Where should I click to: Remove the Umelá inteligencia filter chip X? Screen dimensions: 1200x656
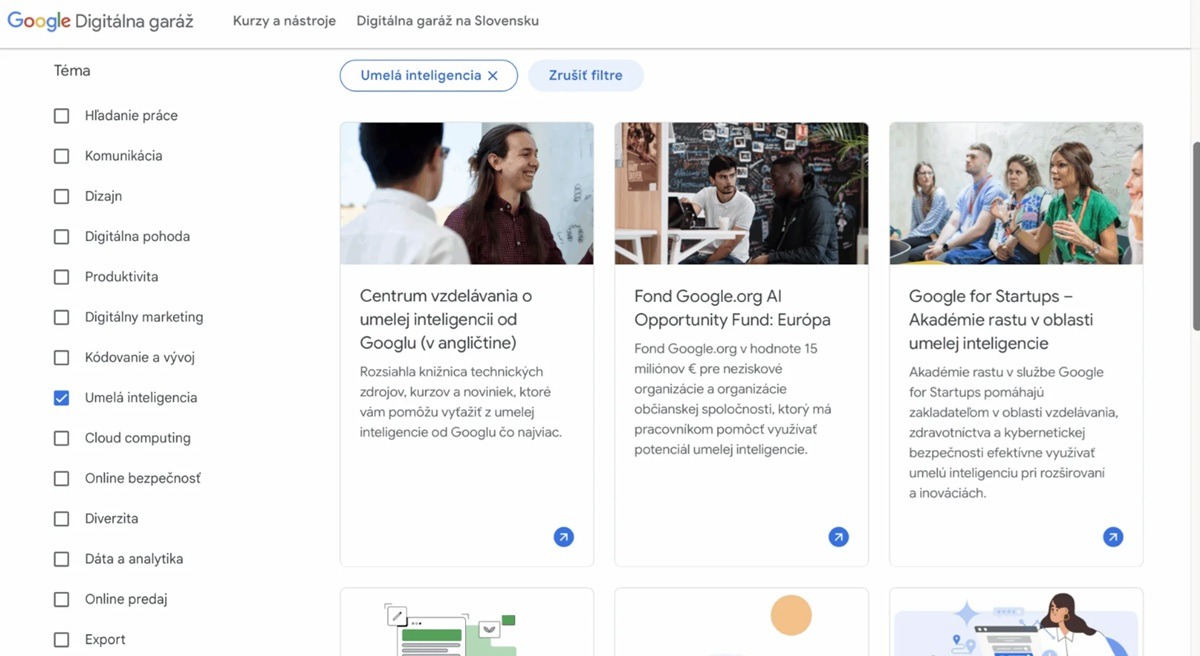[x=492, y=76]
